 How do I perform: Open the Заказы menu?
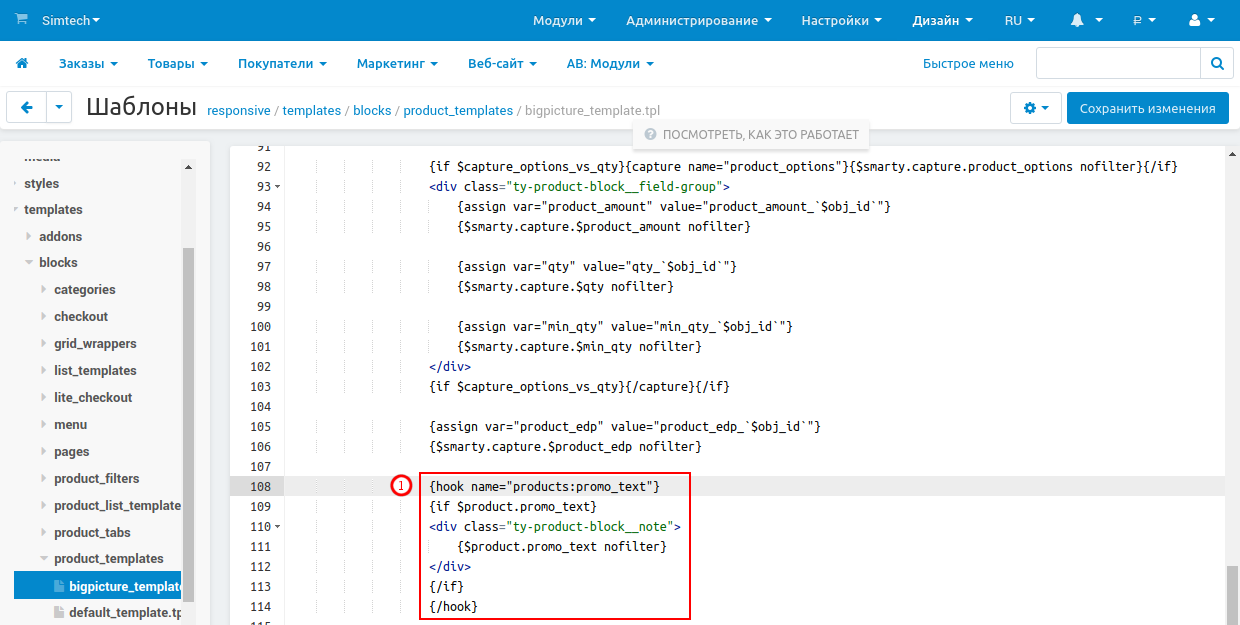(x=88, y=63)
